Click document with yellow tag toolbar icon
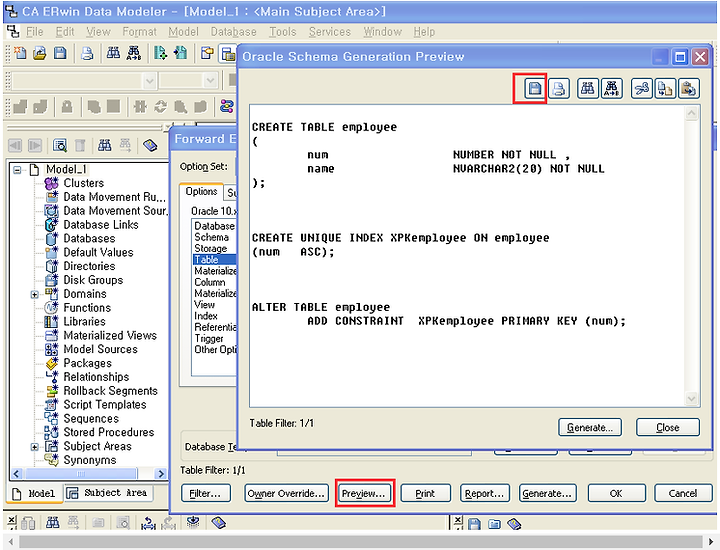Image resolution: width=720 pixels, height=550 pixels. (207, 53)
